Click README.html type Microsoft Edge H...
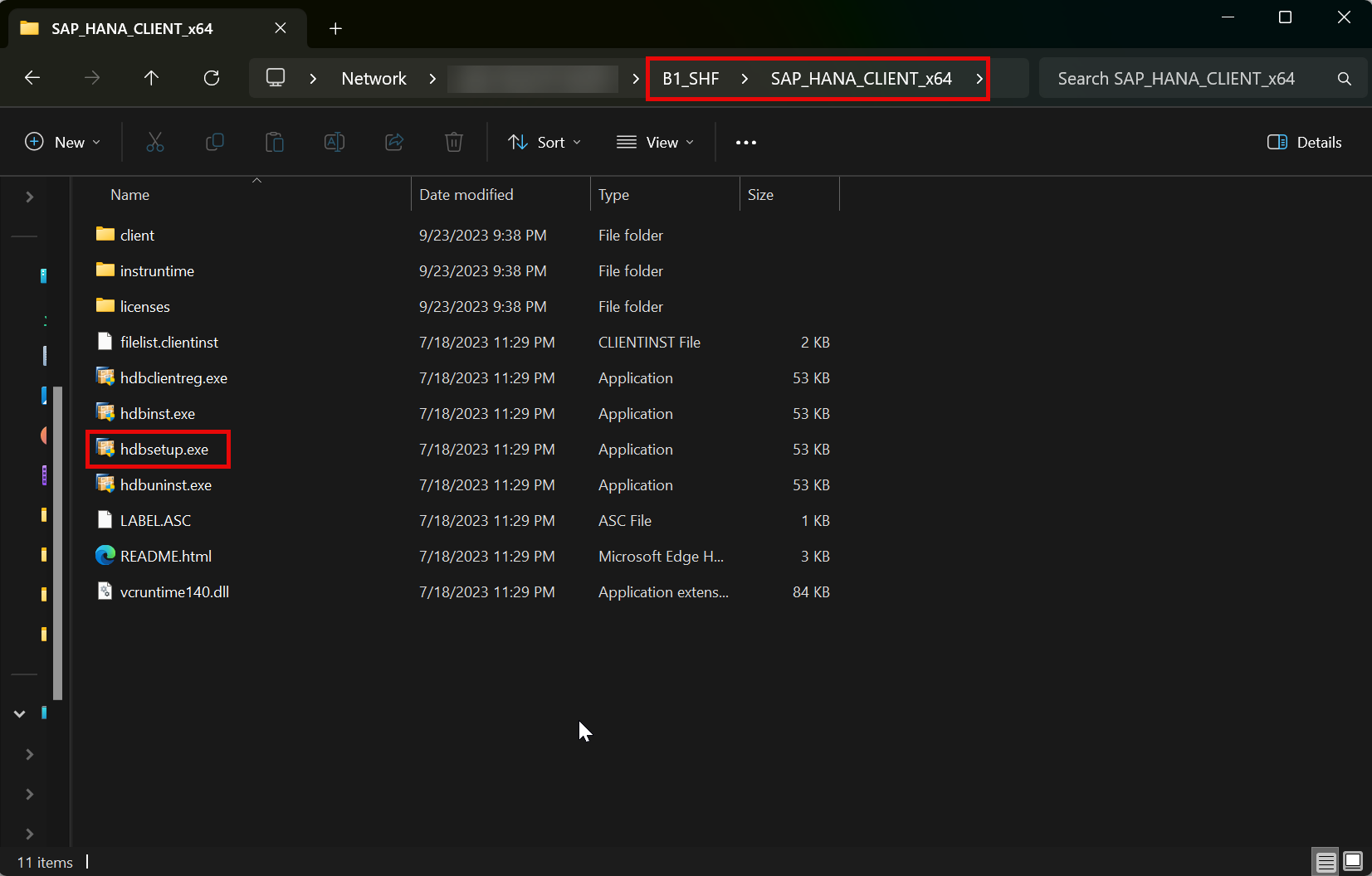 [661, 557]
